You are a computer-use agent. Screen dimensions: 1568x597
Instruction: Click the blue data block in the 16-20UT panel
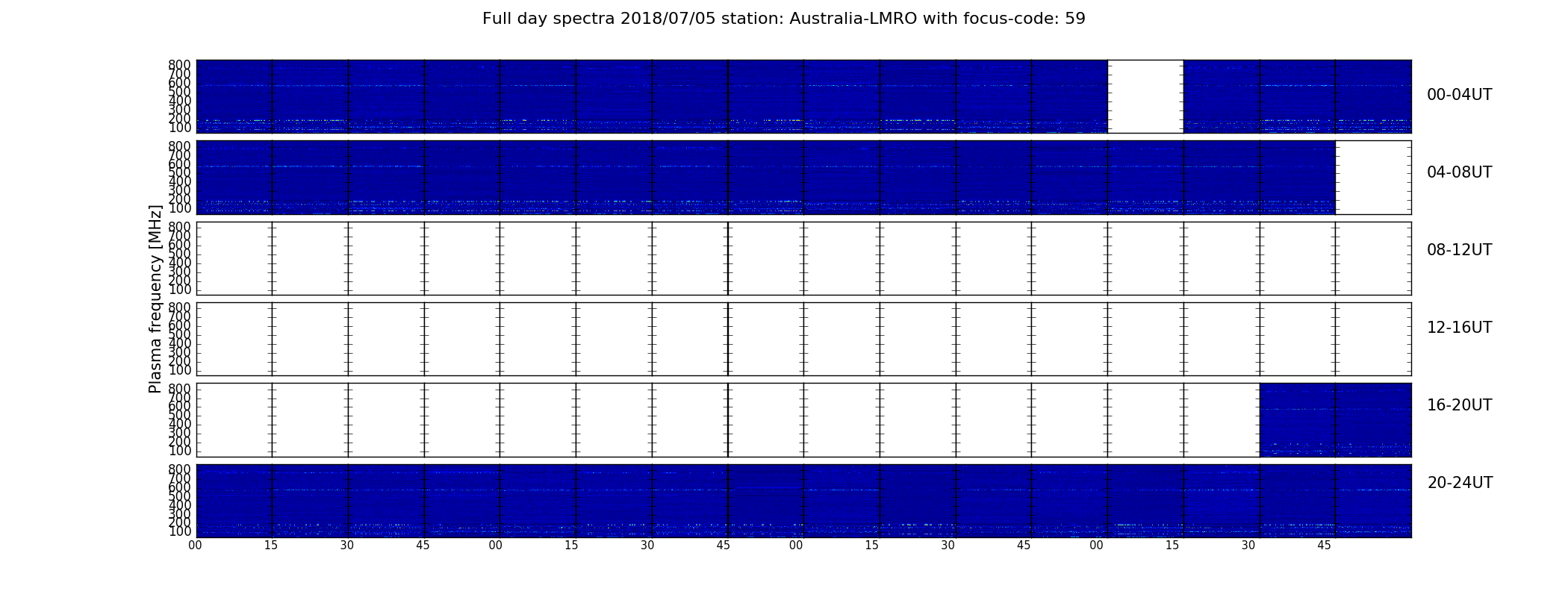pos(1335,420)
